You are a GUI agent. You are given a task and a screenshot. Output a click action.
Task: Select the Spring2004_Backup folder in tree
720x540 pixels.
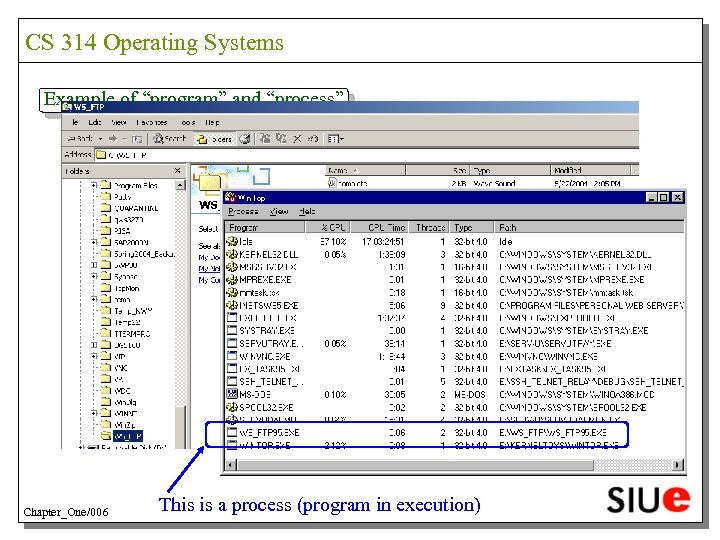click(144, 253)
